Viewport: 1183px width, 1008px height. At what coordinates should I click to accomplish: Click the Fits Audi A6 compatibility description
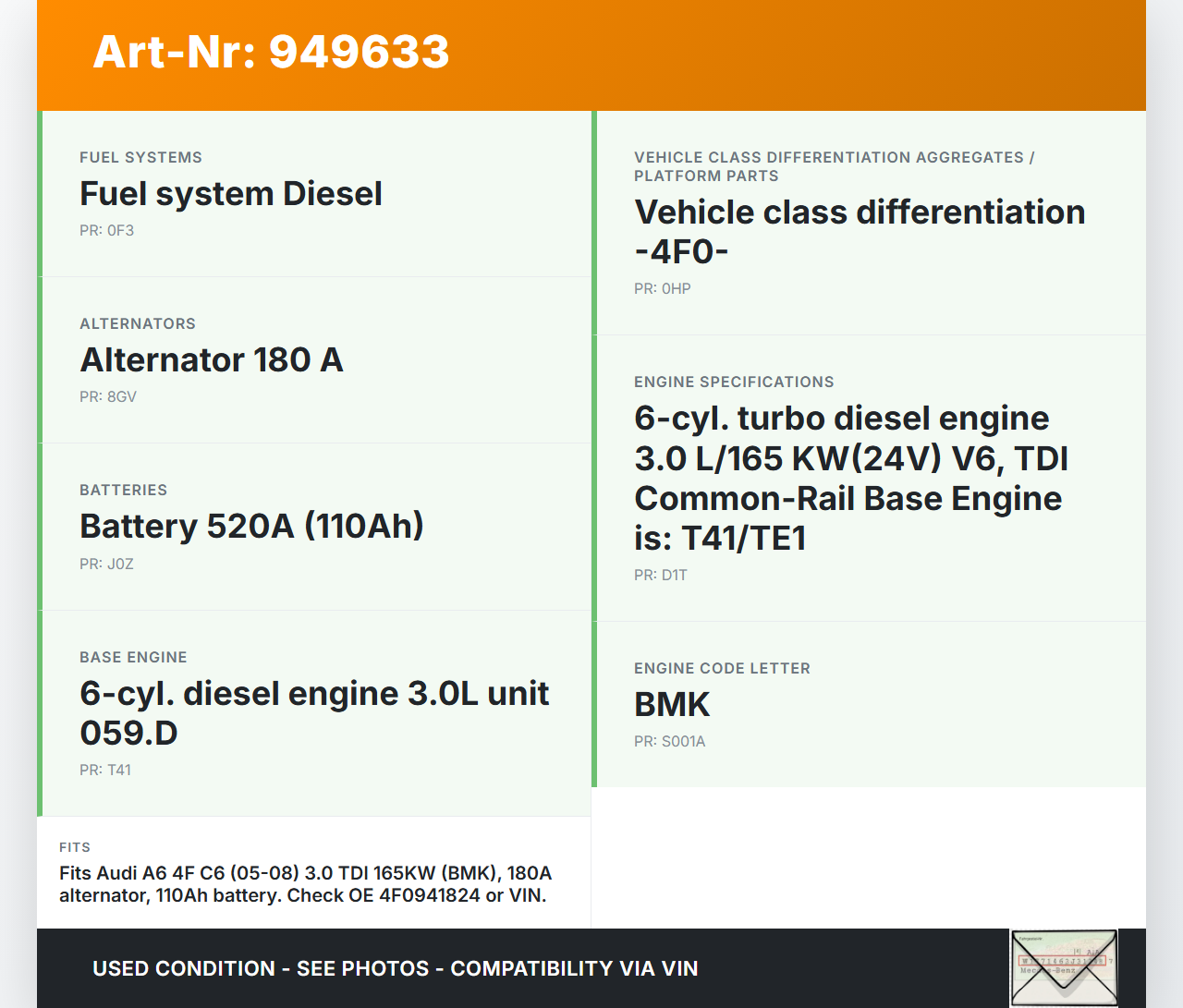coord(305,884)
